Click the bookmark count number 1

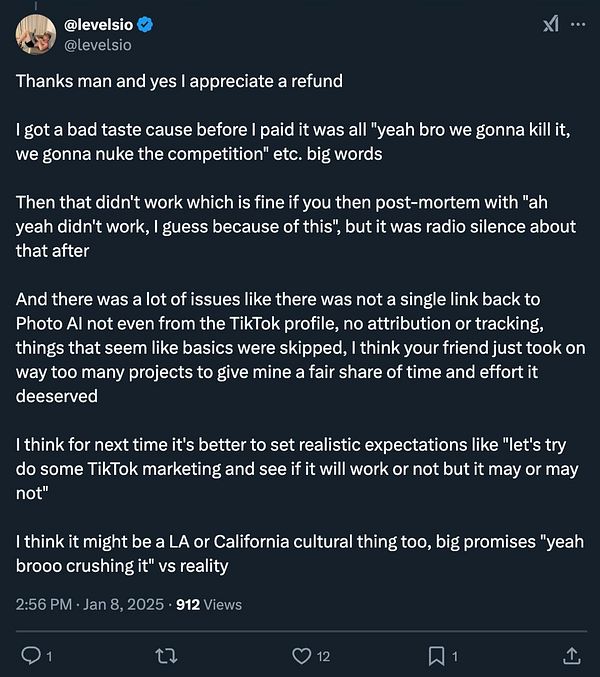pos(455,656)
